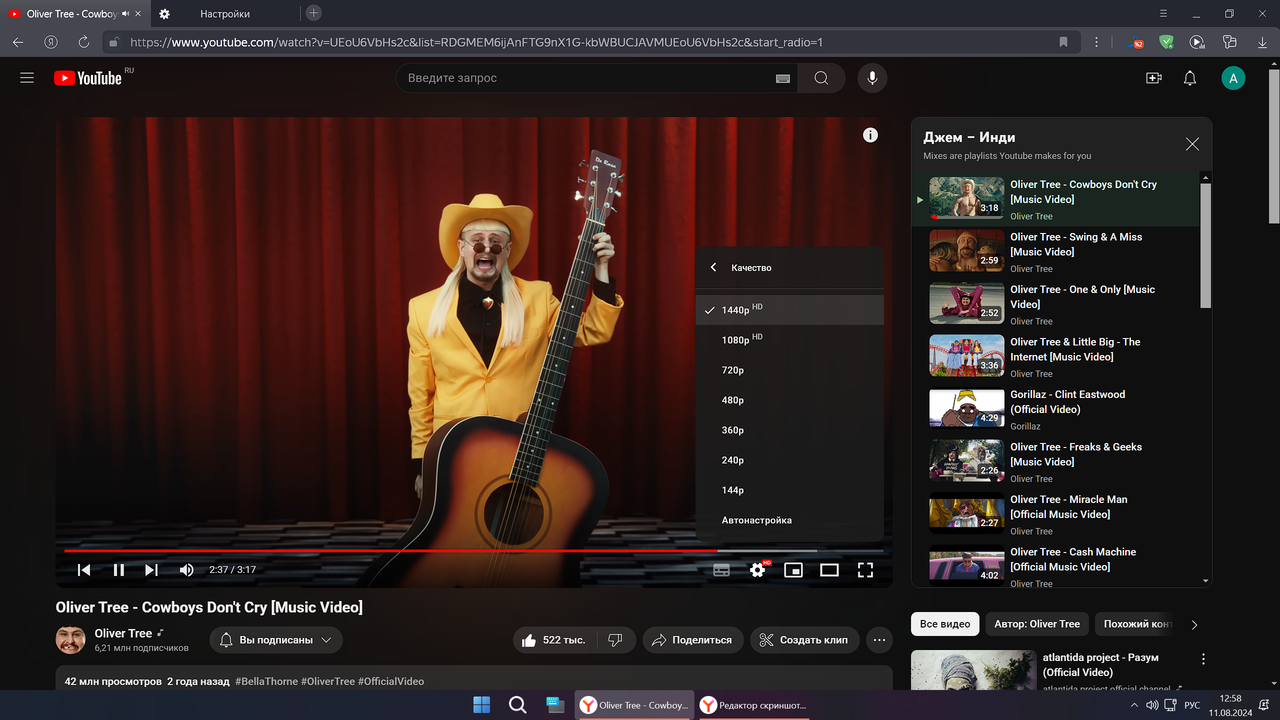Screen dimensions: 1280x720
Task: Open the Вы подписаны subscription dropdown
Action: [x=276, y=640]
